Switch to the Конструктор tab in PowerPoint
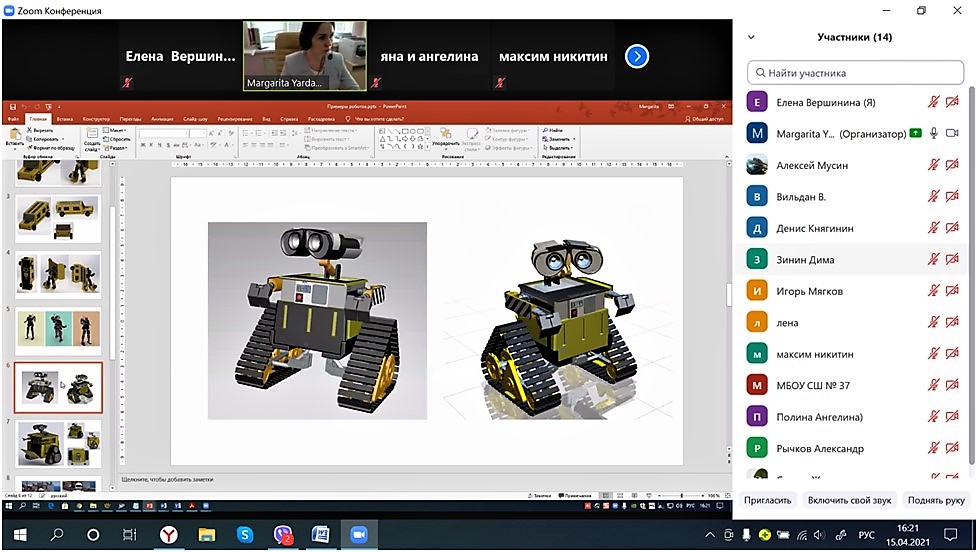The image size is (978, 552). 96,119
